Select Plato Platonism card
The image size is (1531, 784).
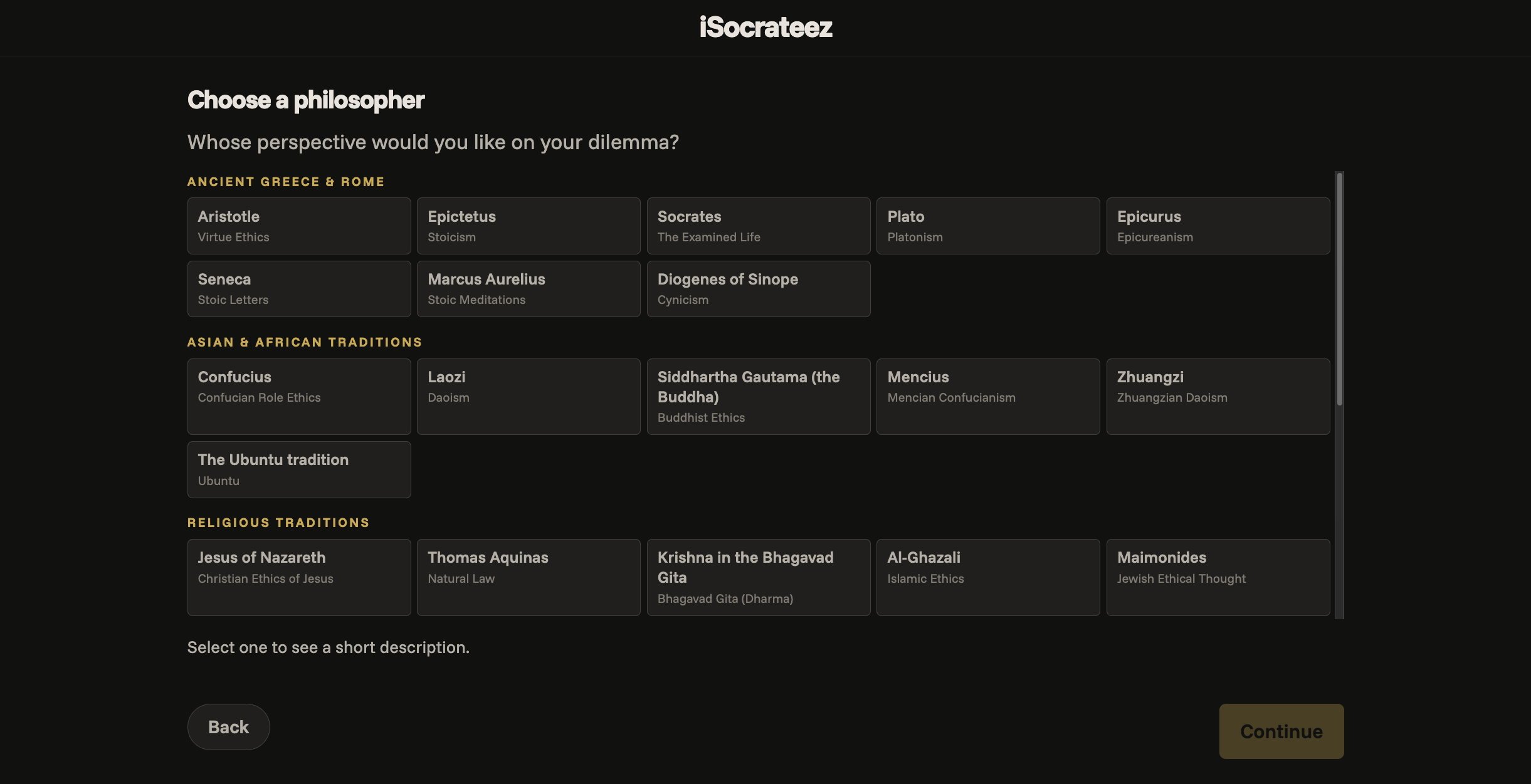click(x=988, y=226)
